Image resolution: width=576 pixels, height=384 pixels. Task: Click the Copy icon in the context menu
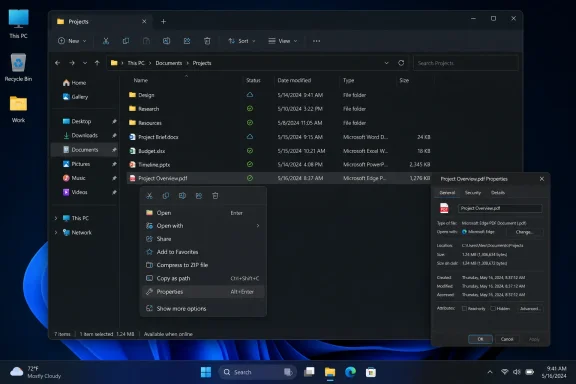tap(166, 196)
